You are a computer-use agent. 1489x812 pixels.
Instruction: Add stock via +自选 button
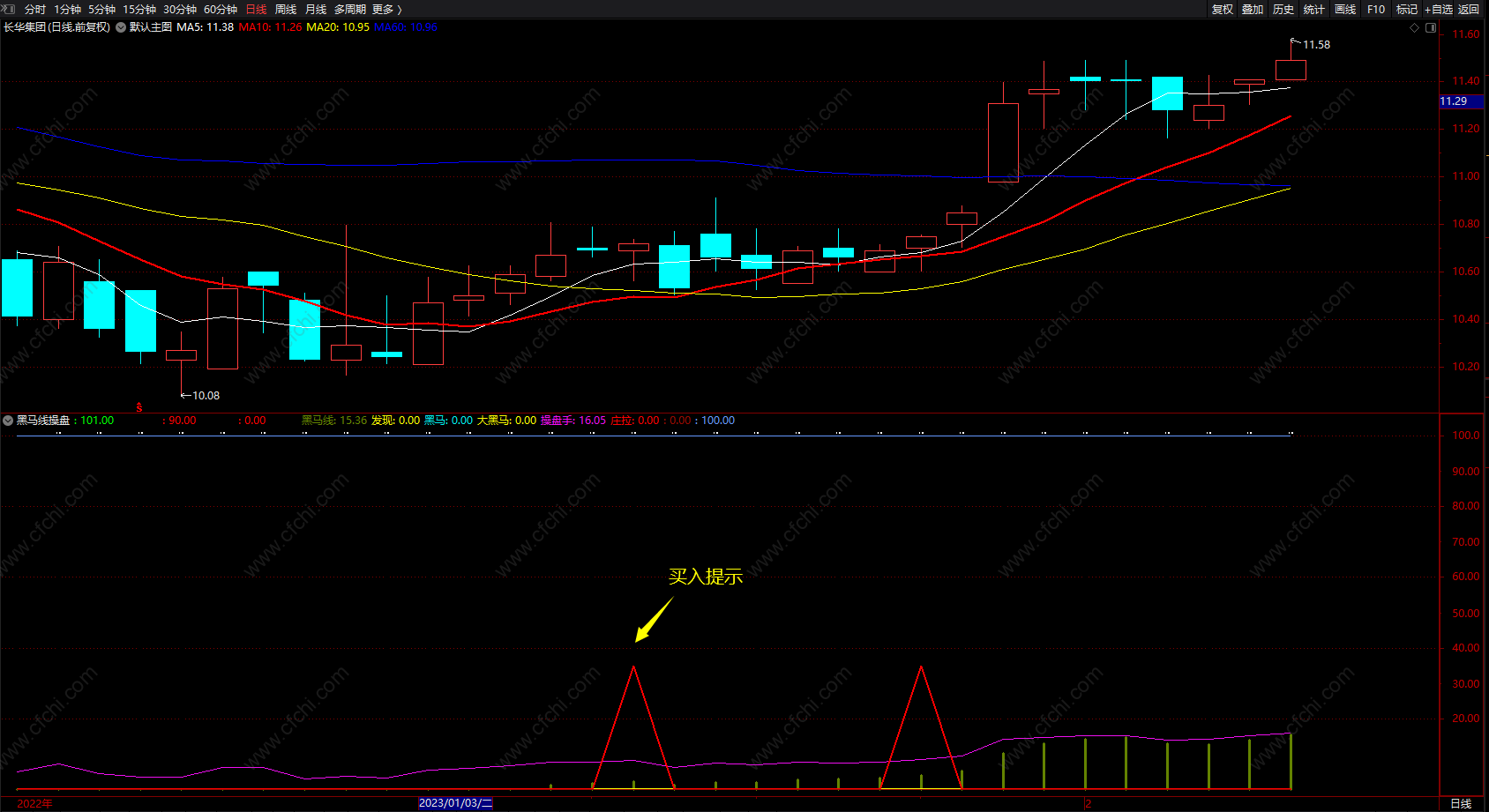click(x=1439, y=9)
